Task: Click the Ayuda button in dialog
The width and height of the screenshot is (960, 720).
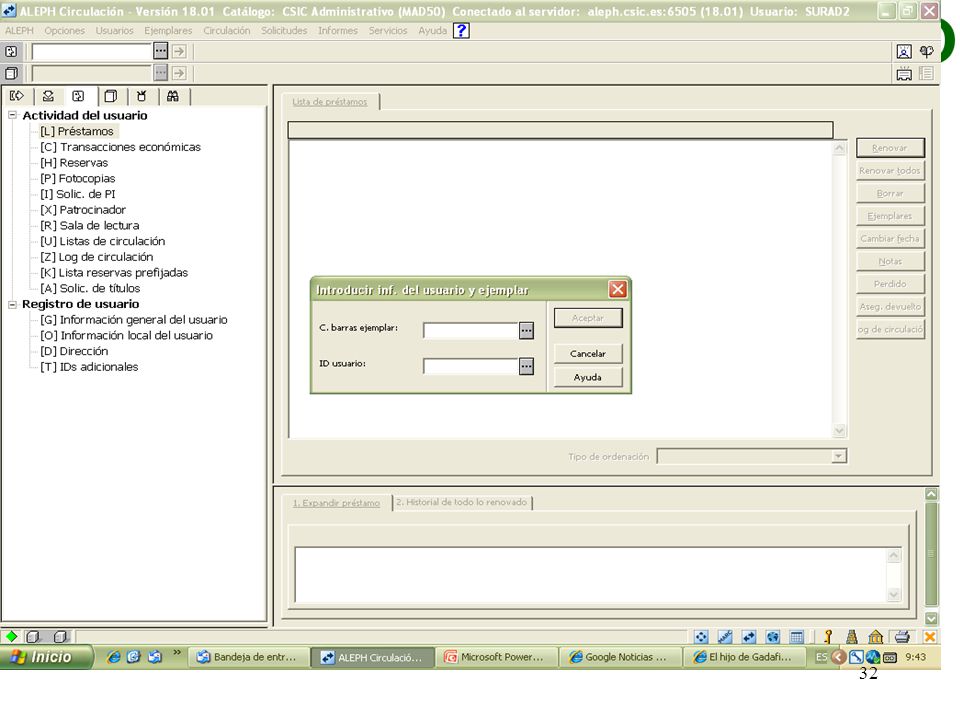Action: pos(588,377)
